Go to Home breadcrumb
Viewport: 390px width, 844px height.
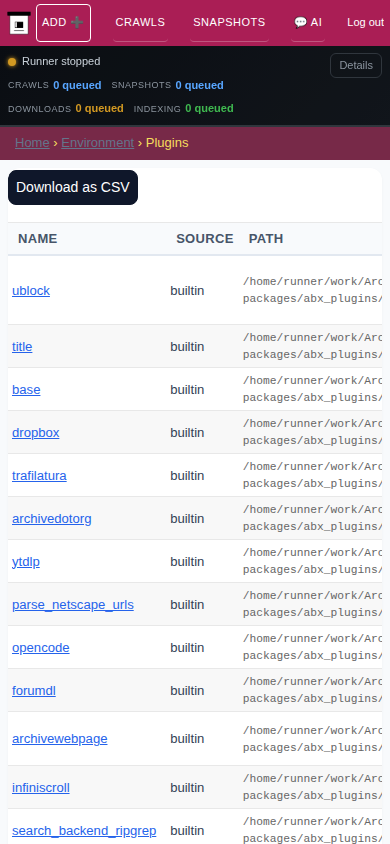32,143
